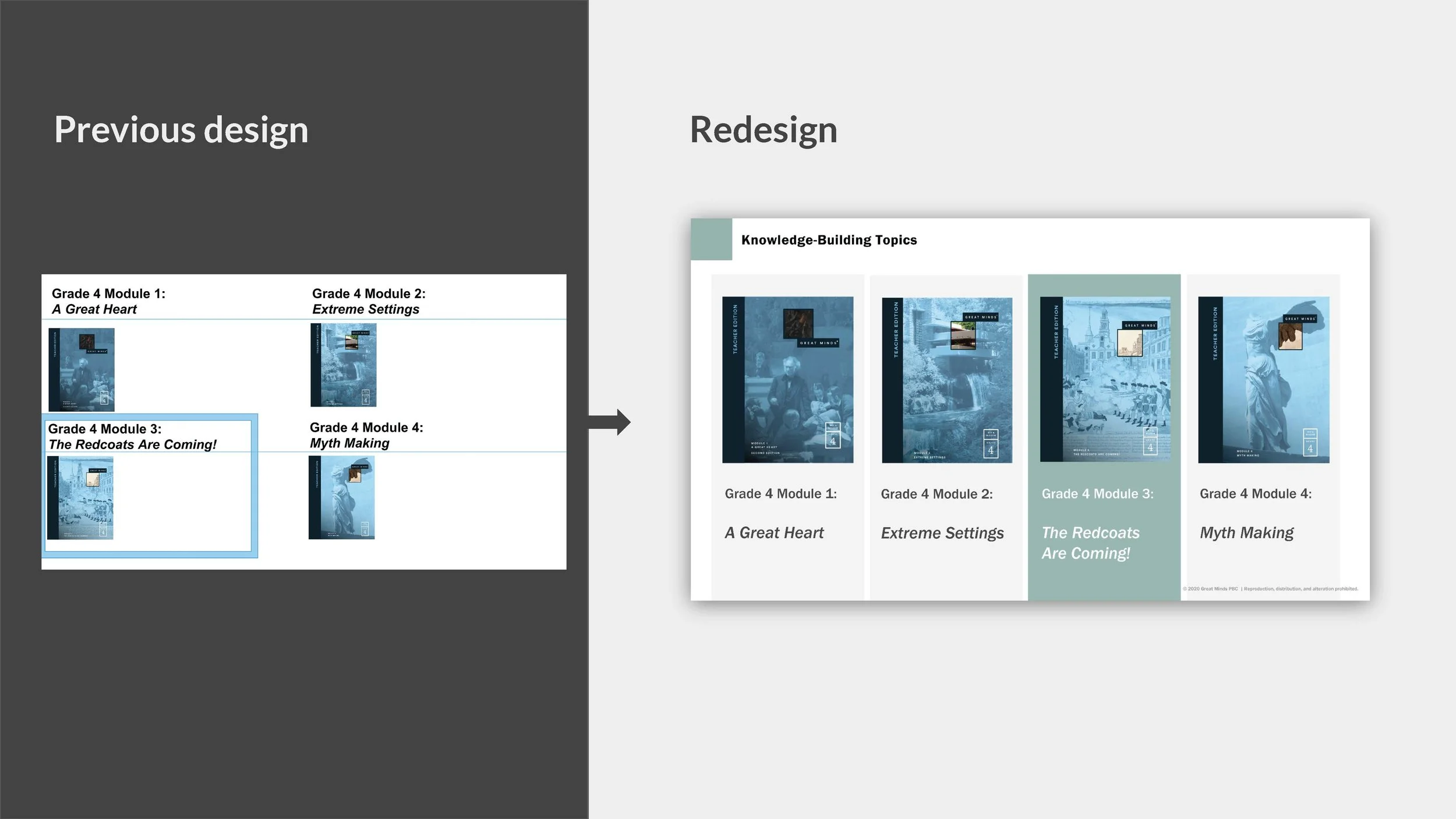Click the 'Redesign' heading

tap(764, 130)
